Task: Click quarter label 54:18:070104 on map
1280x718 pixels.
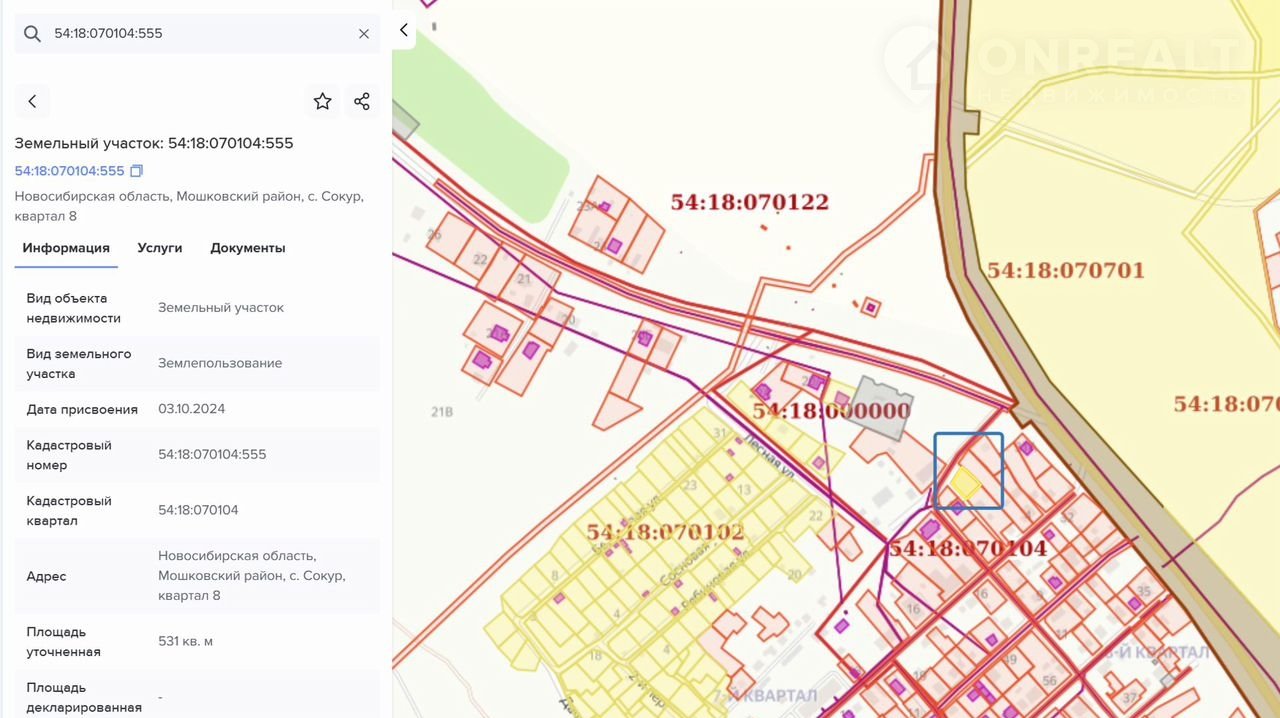Action: coord(967,548)
